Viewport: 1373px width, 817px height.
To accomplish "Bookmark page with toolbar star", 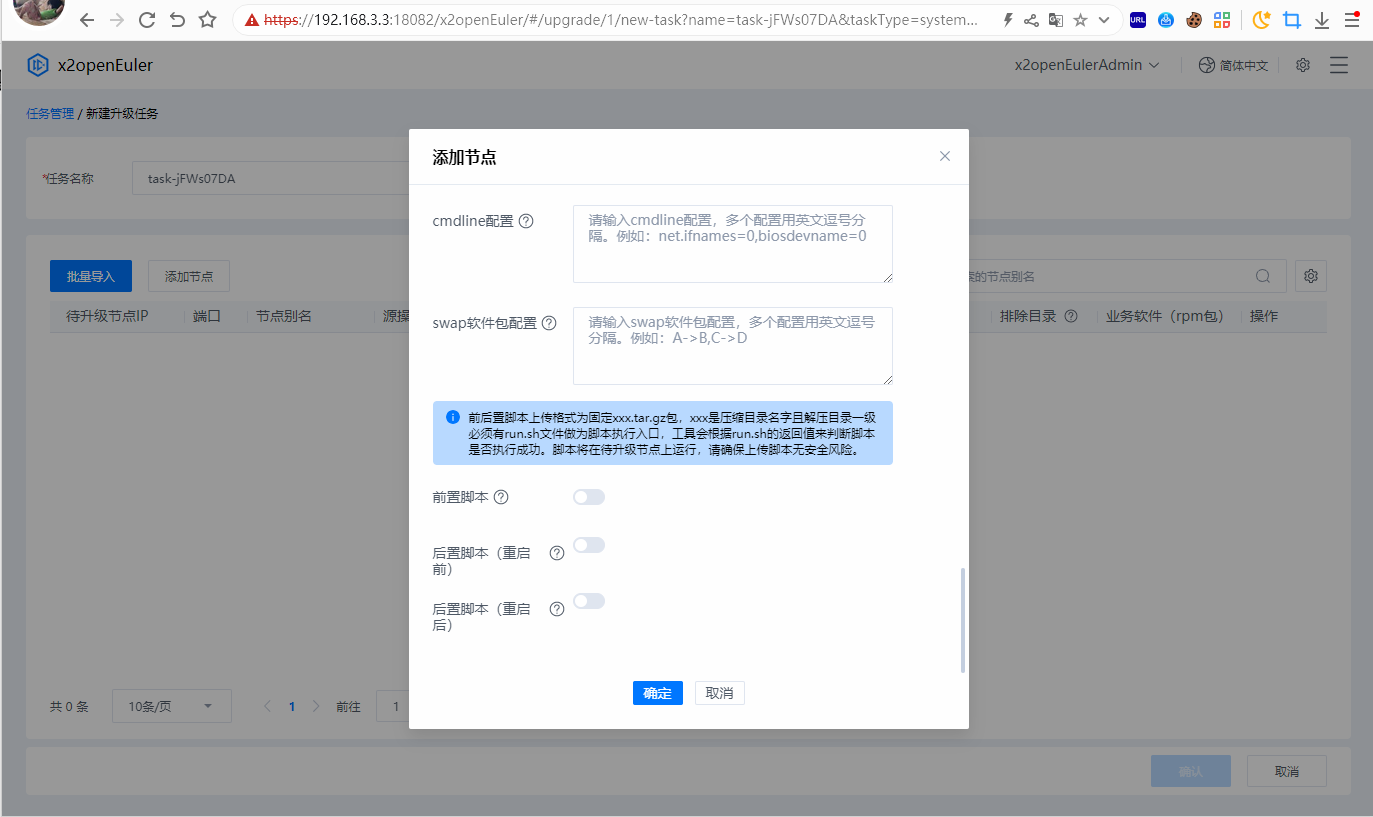I will click(x=207, y=20).
